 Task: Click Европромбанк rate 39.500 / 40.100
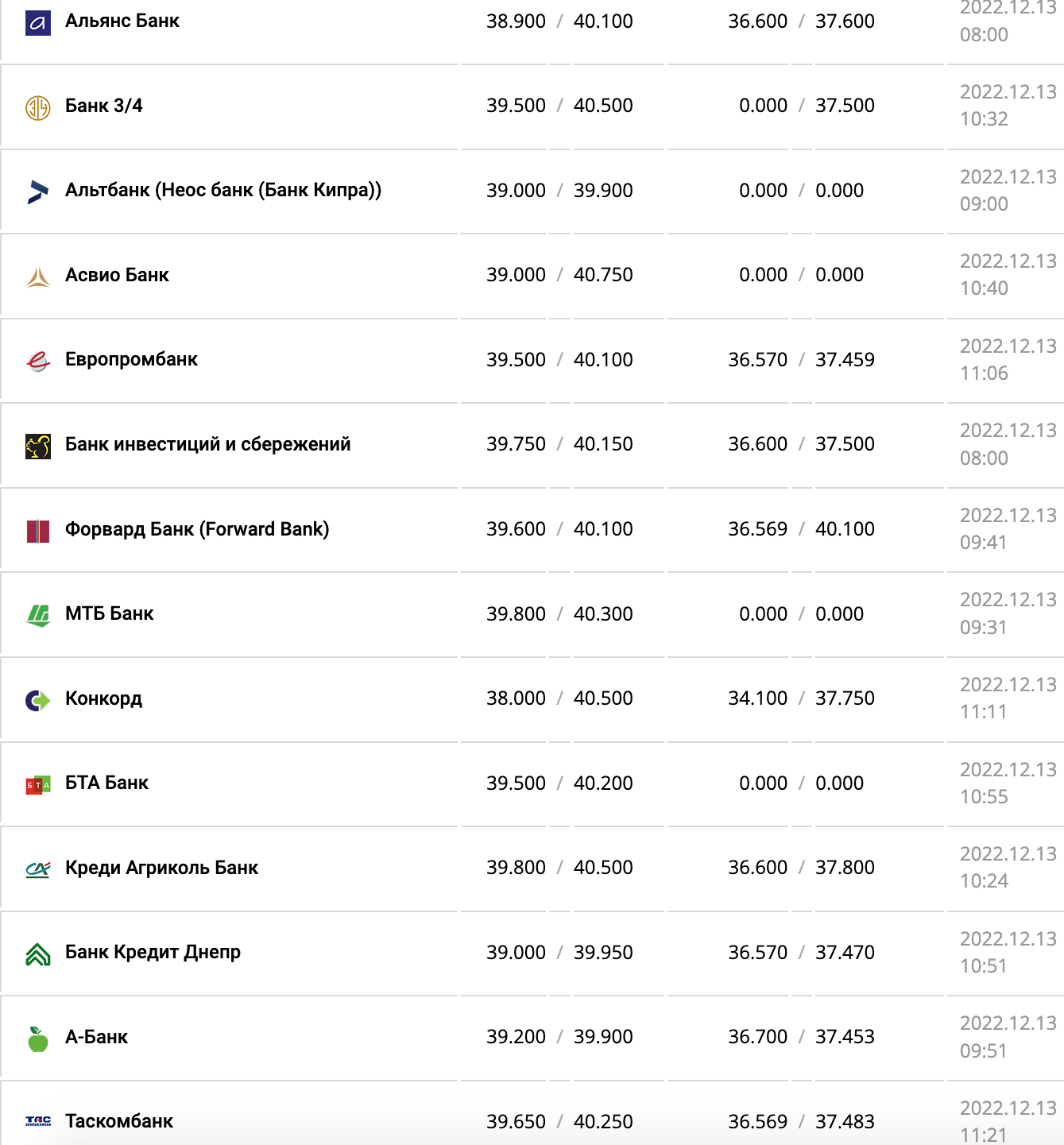tap(559, 360)
